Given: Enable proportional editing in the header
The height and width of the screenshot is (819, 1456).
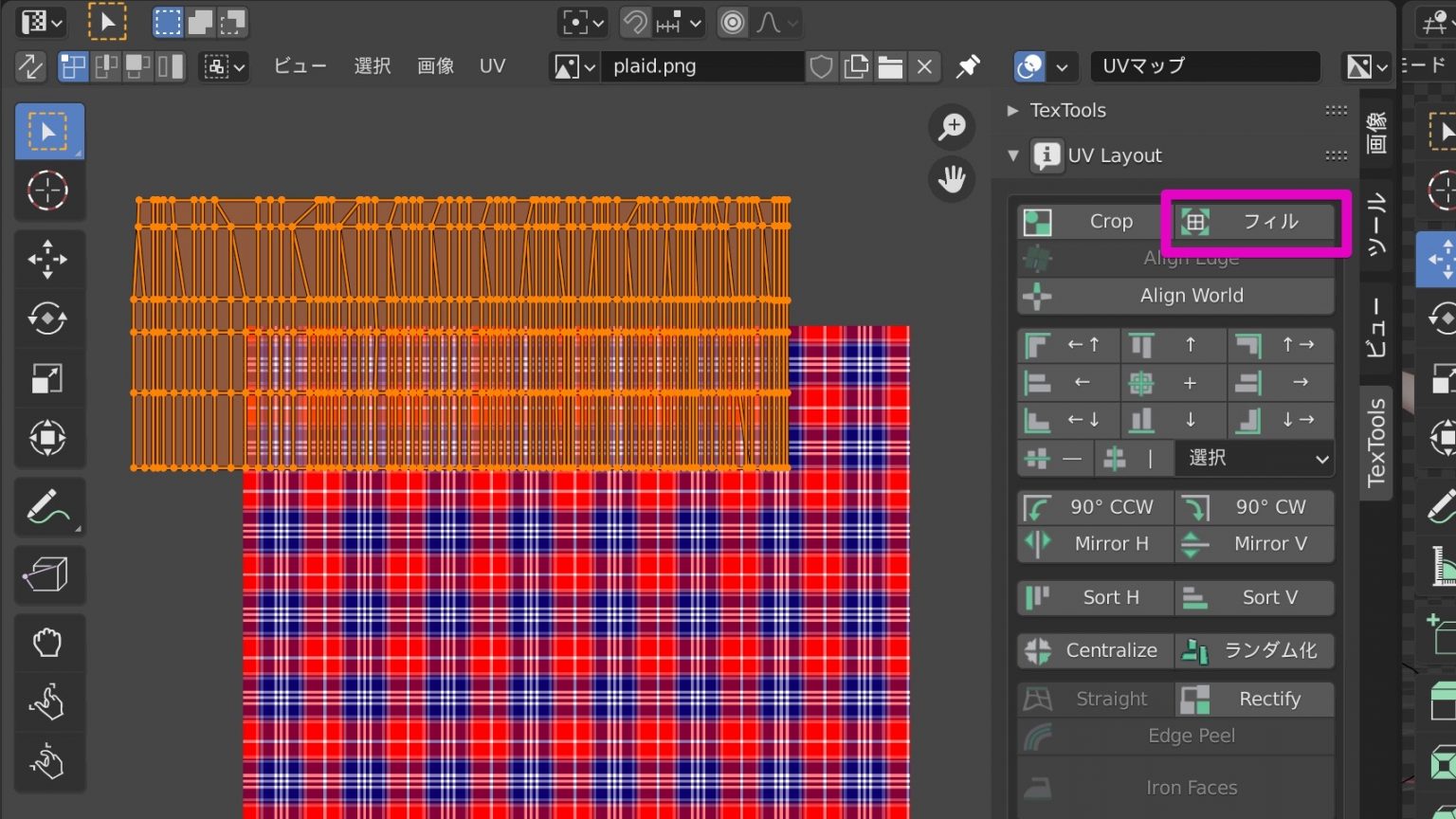Looking at the screenshot, I should [x=731, y=23].
